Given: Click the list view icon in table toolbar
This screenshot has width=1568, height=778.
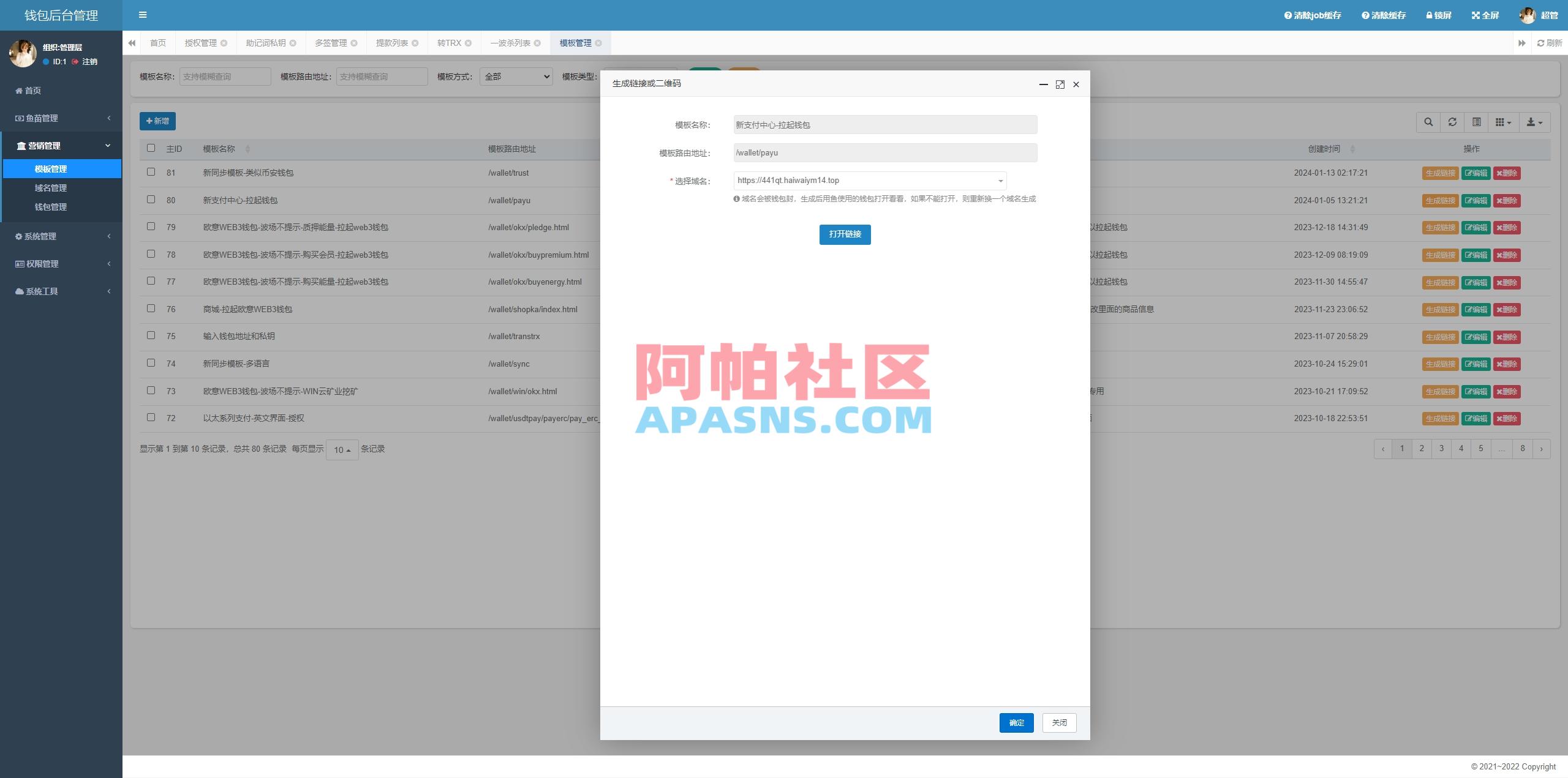Looking at the screenshot, I should tap(1476, 122).
